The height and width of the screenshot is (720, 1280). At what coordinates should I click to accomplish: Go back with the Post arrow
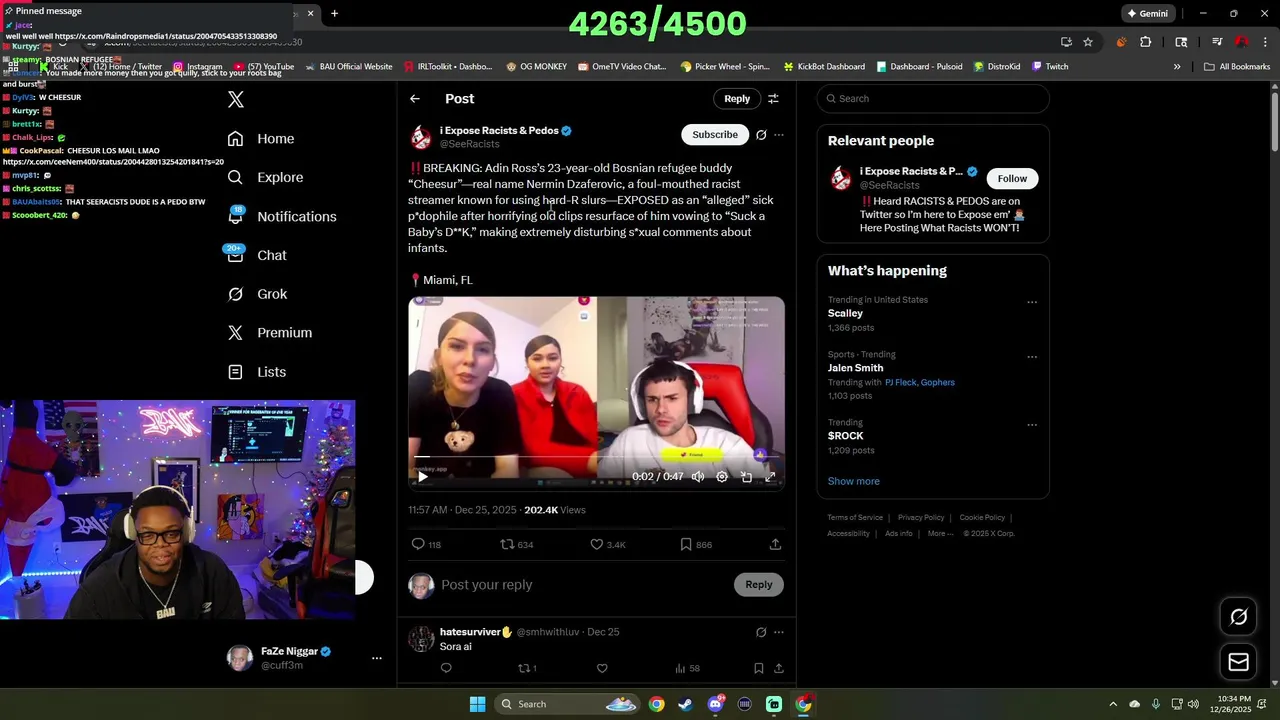(415, 98)
